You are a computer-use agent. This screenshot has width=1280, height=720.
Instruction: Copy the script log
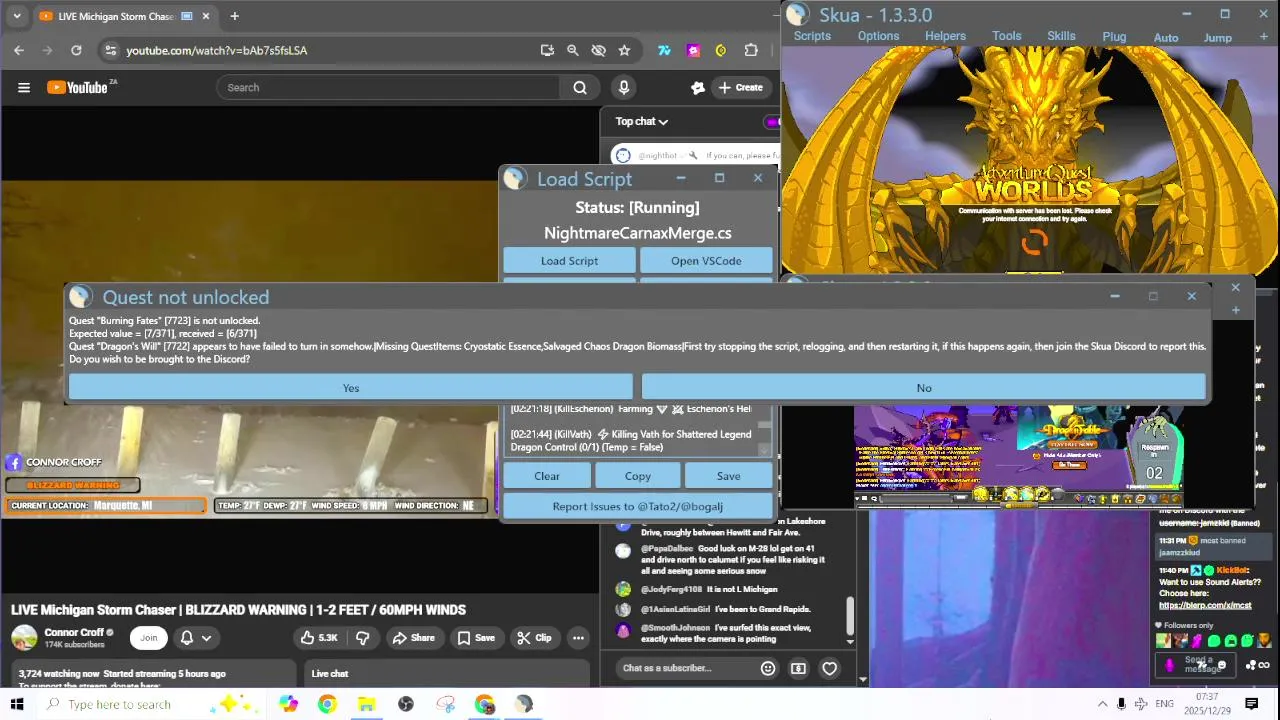638,476
